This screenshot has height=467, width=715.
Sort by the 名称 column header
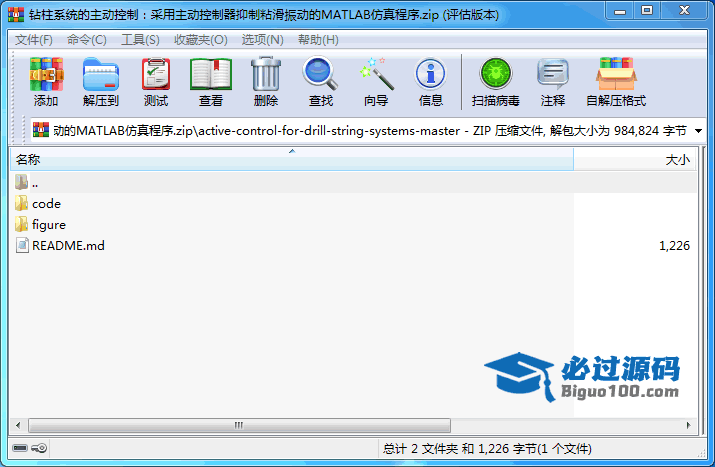[292, 160]
